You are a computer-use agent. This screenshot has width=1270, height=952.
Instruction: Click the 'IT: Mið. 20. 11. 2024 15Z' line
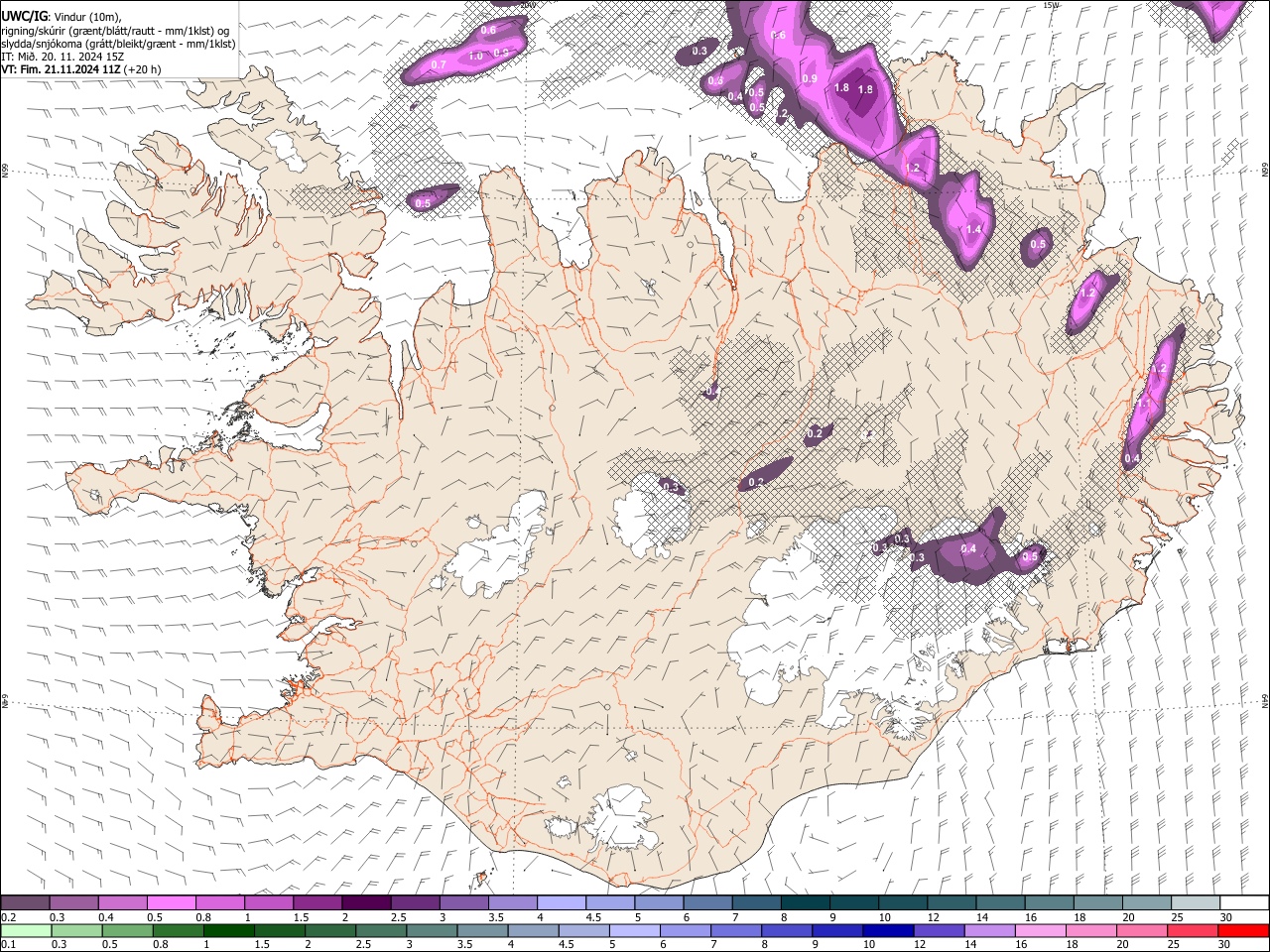tap(63, 57)
